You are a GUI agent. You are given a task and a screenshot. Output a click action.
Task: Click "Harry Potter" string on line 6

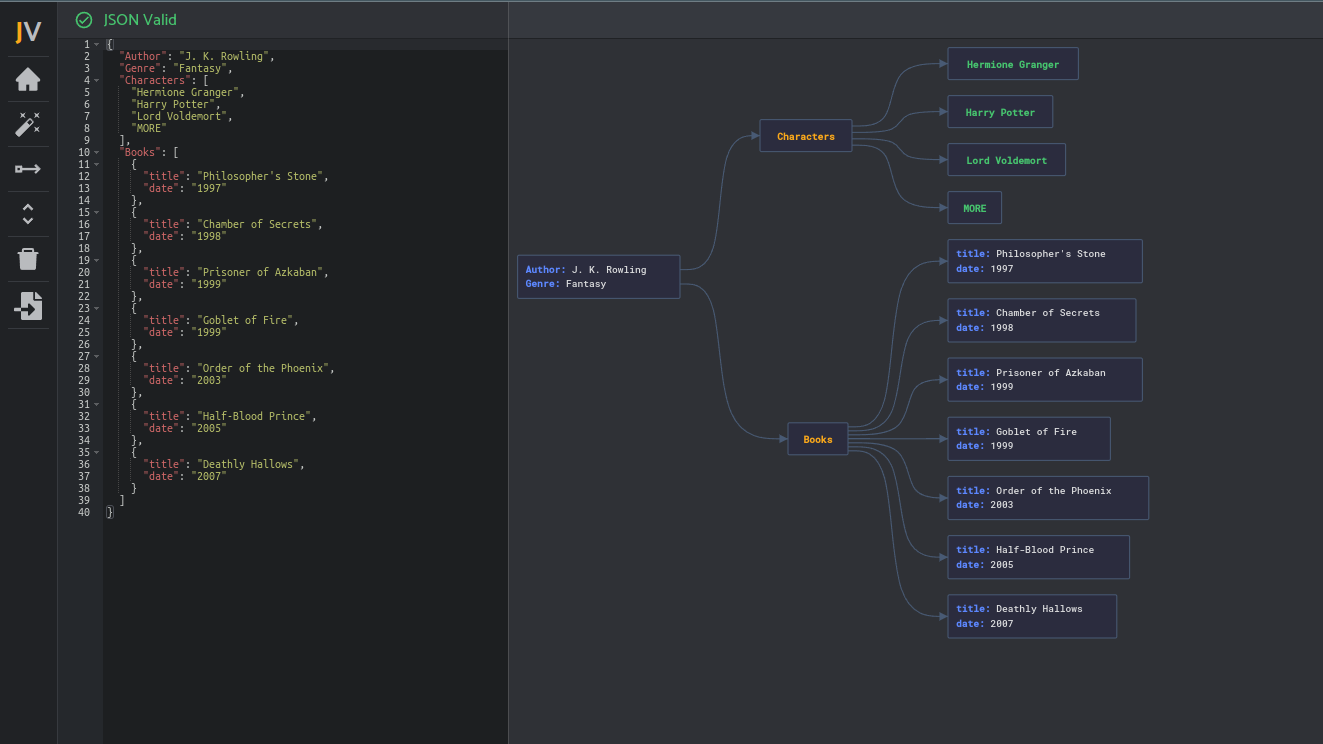coord(173,105)
